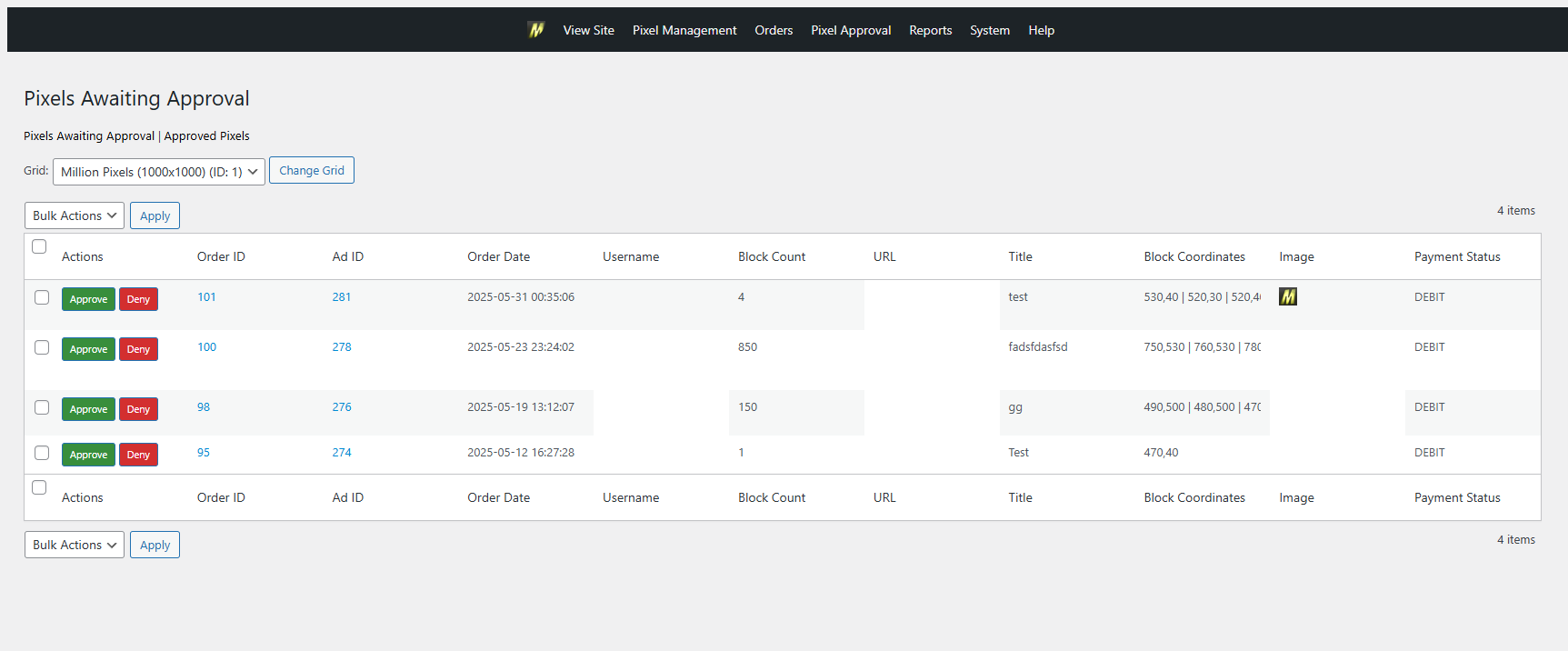Select the checkbox for order 98
The width and height of the screenshot is (1568, 651).
42,407
